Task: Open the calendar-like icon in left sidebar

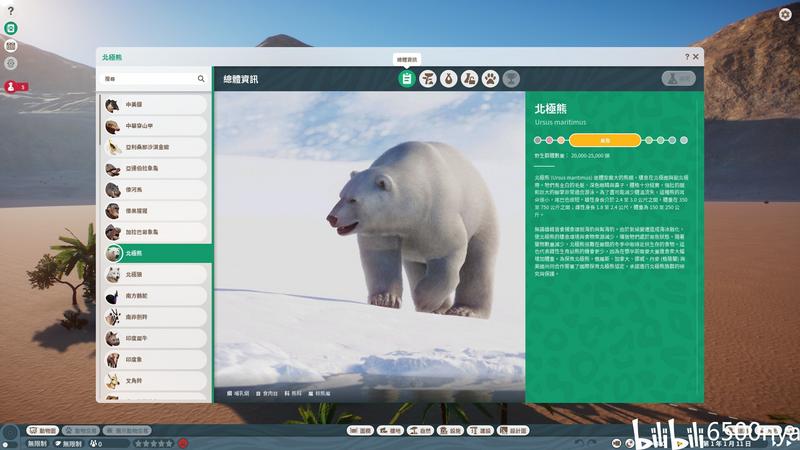Action: (x=11, y=46)
